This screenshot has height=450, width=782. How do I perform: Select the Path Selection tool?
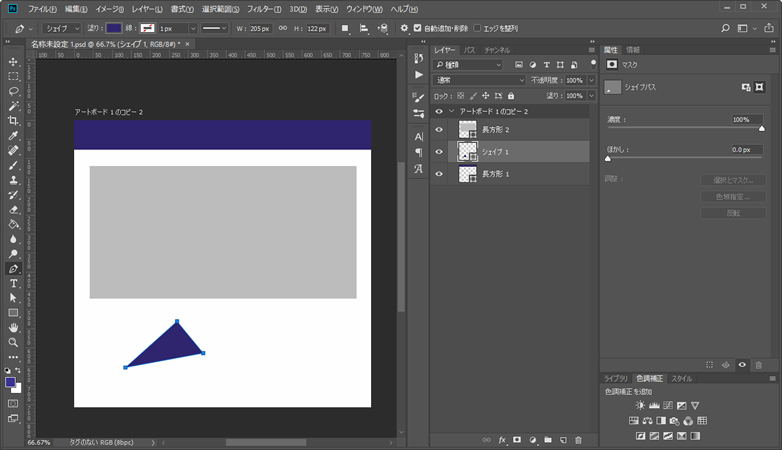pos(13,298)
